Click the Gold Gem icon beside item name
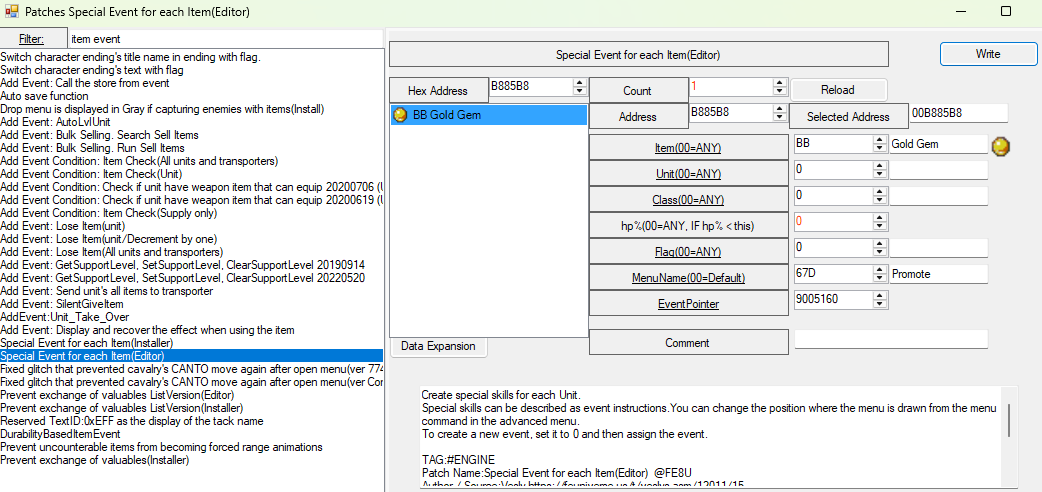 1000,146
